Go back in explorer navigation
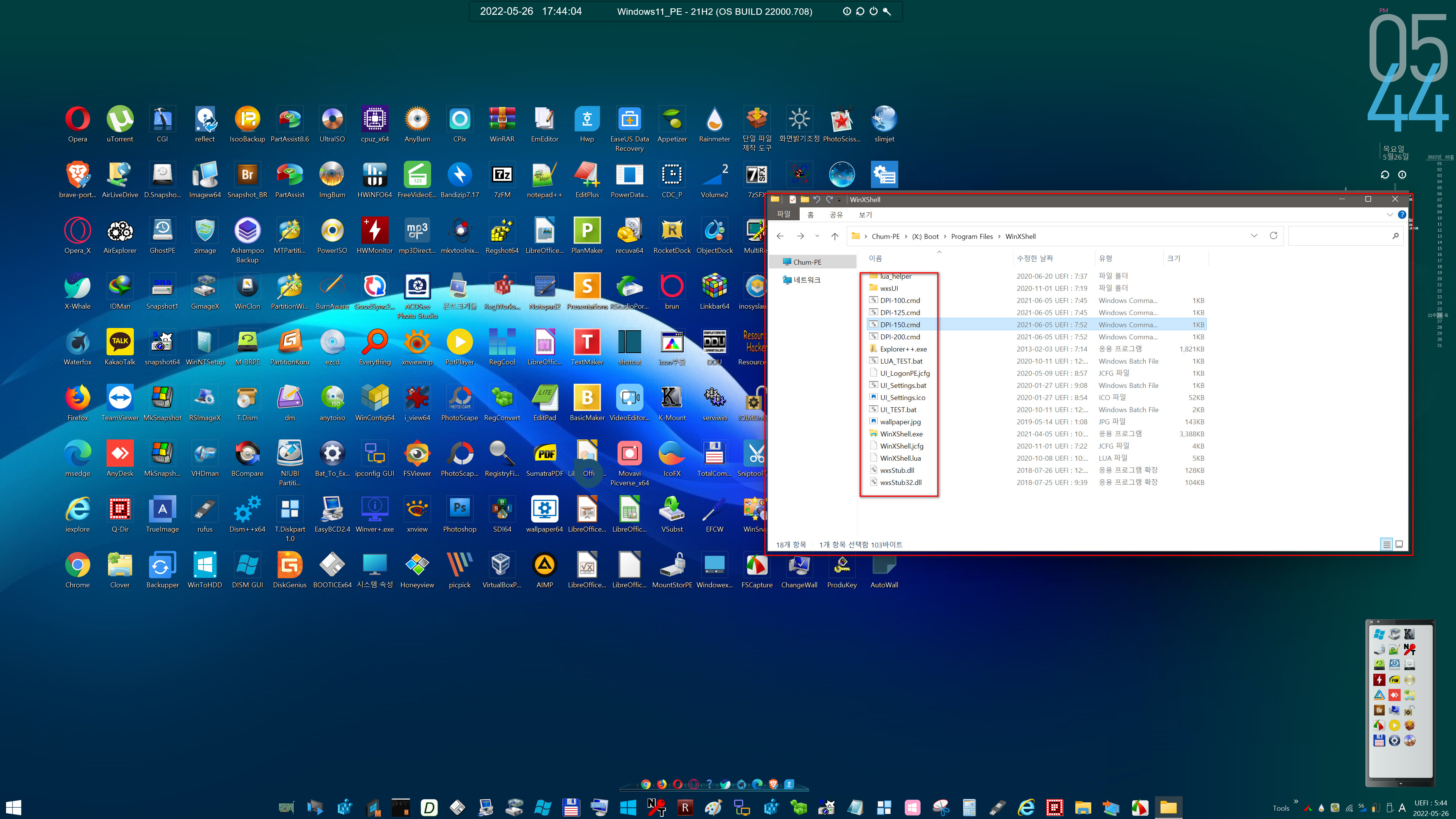The image size is (1456, 819). pyautogui.click(x=780, y=236)
